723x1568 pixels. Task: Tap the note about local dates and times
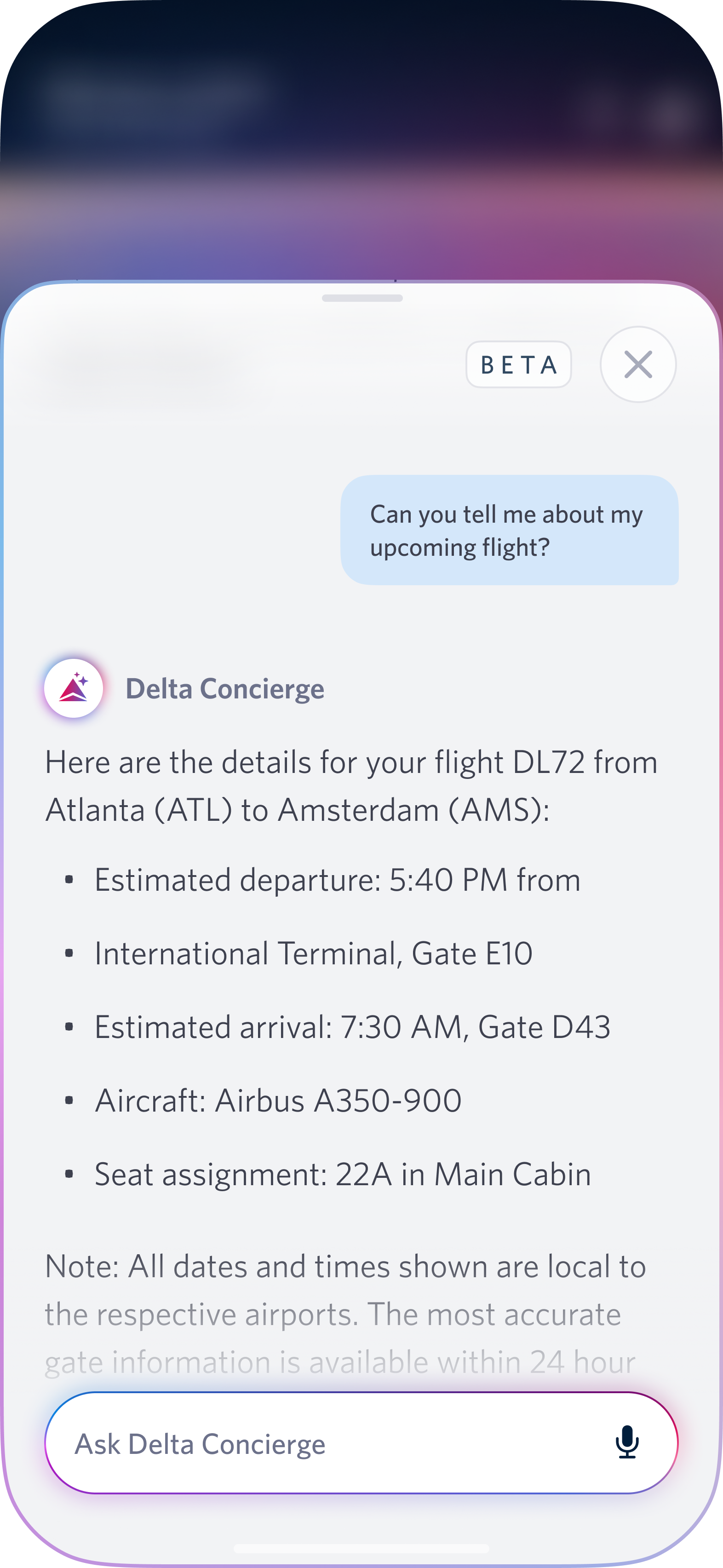tap(345, 1267)
